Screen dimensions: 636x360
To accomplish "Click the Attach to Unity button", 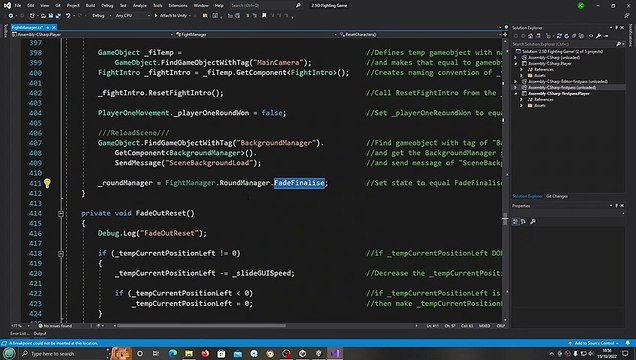I will 172,15.
